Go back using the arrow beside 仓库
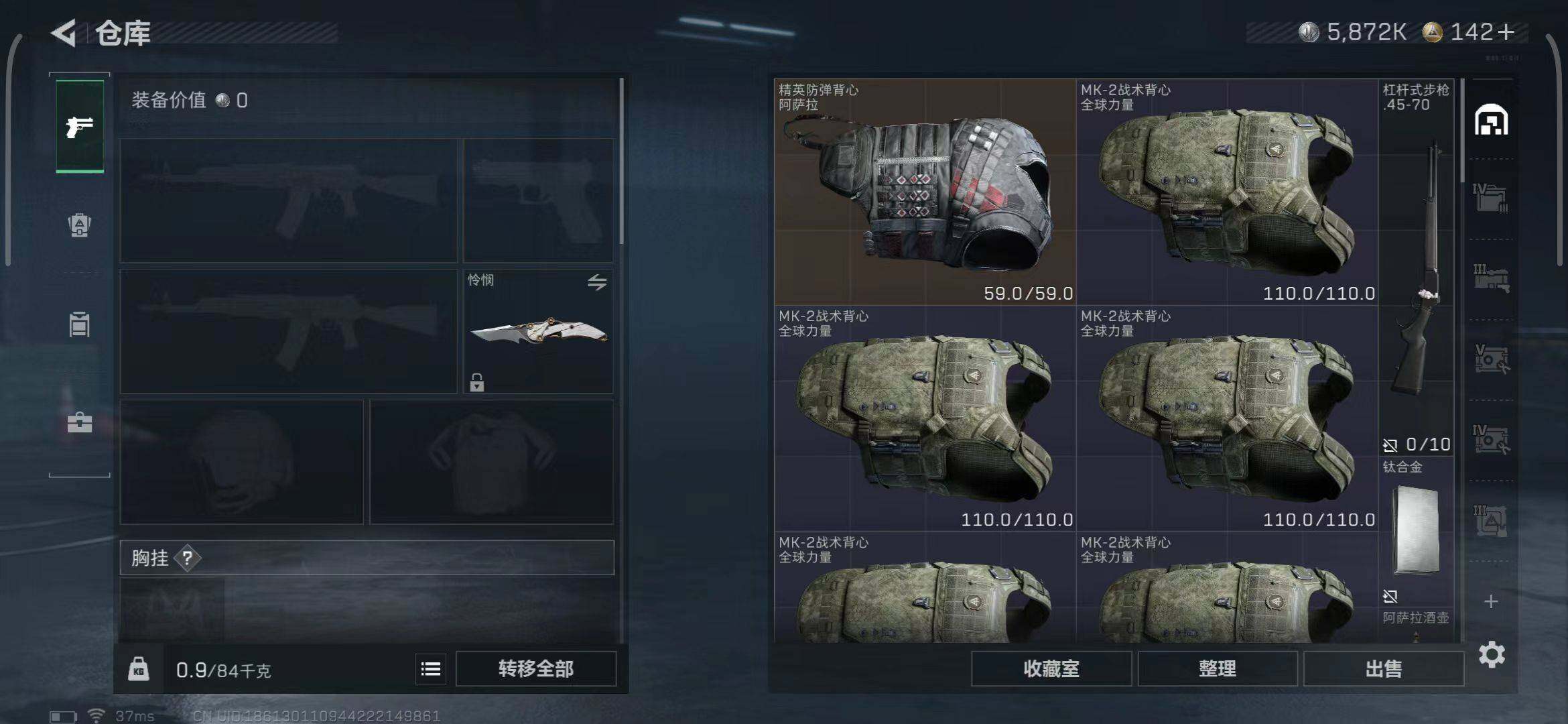The image size is (1568, 724). click(x=65, y=32)
